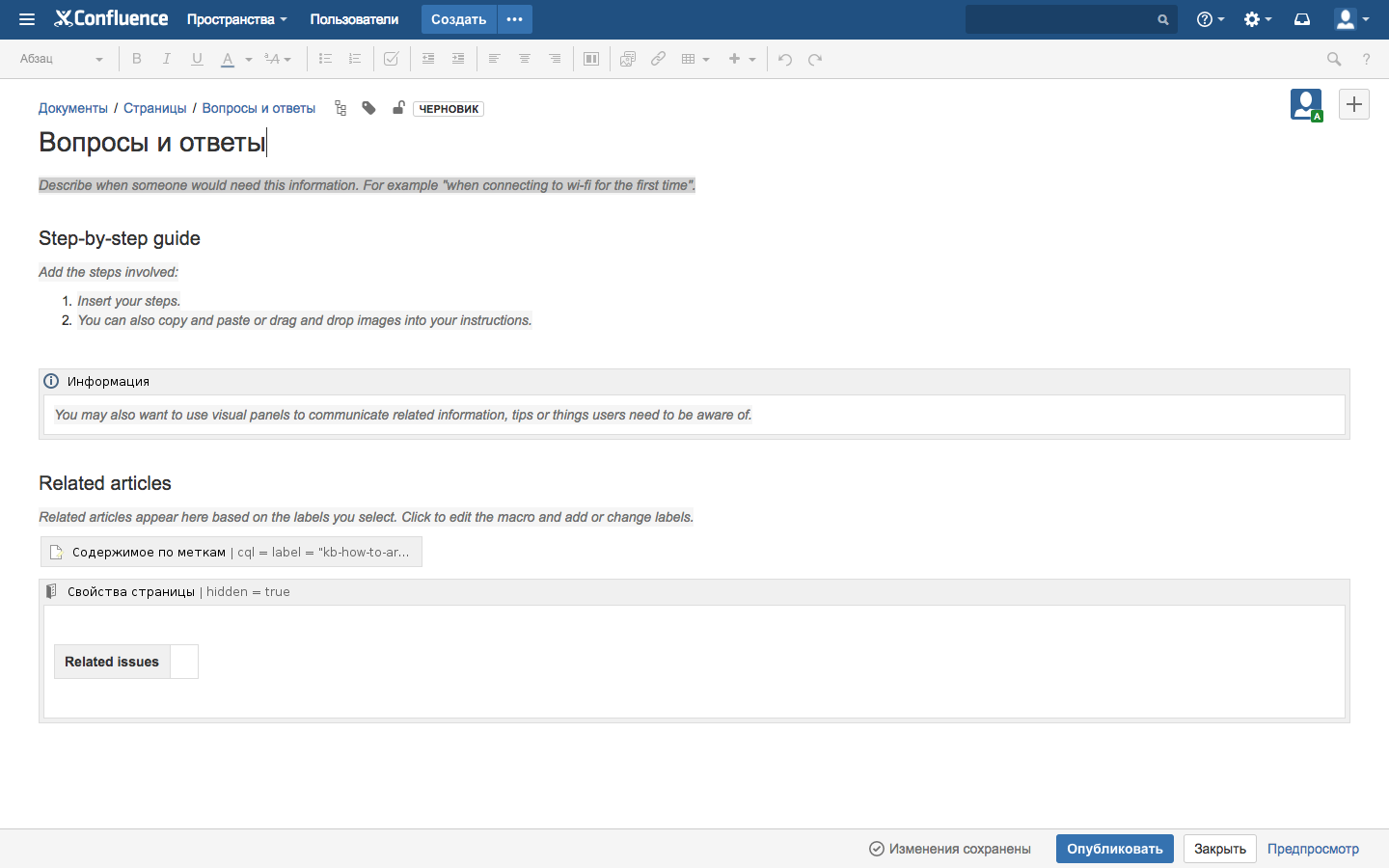Insert a bulleted list
This screenshot has width=1389, height=868.
click(325, 59)
